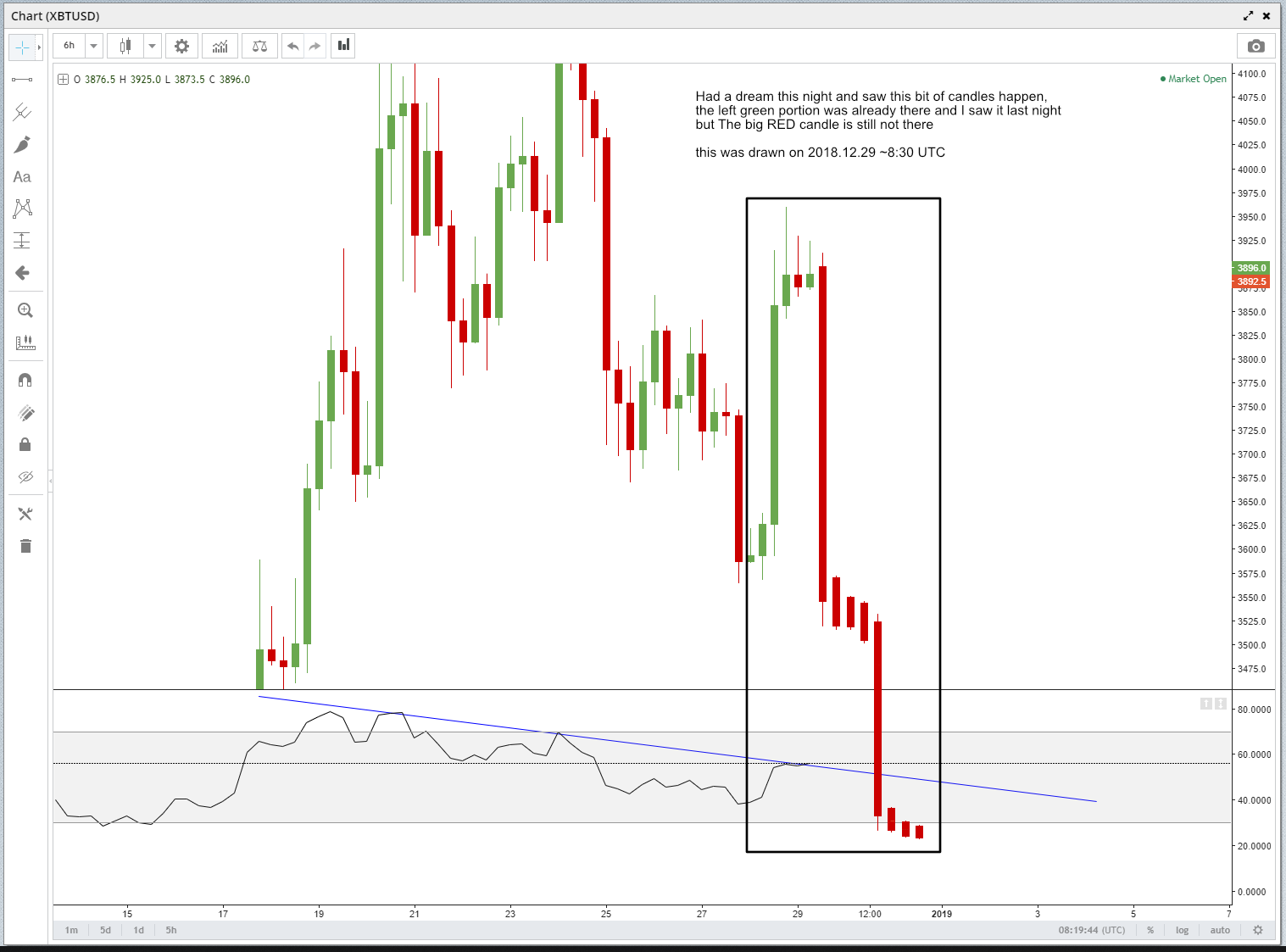This screenshot has height=952, width=1286.
Task: Select the XABCD pattern tool
Action: click(x=22, y=209)
